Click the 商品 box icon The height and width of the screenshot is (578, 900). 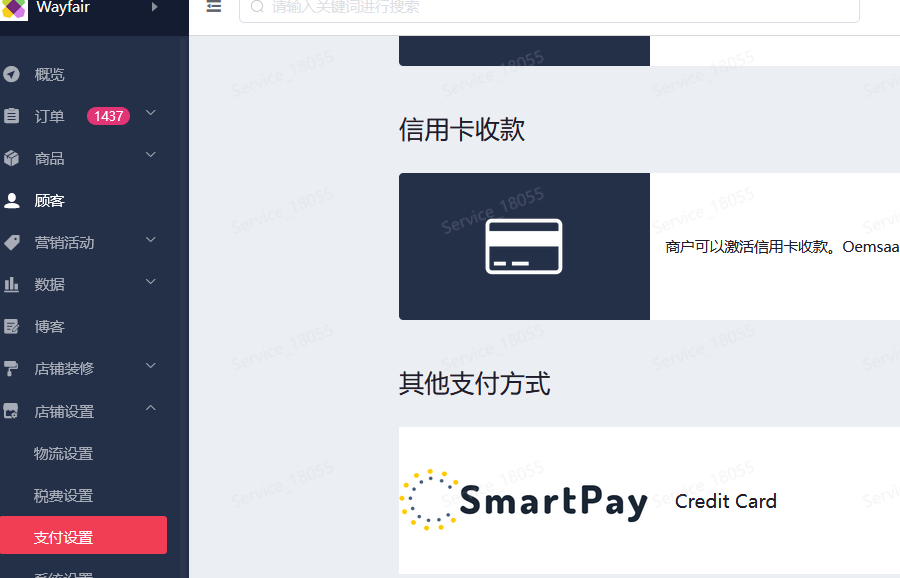(x=12, y=158)
